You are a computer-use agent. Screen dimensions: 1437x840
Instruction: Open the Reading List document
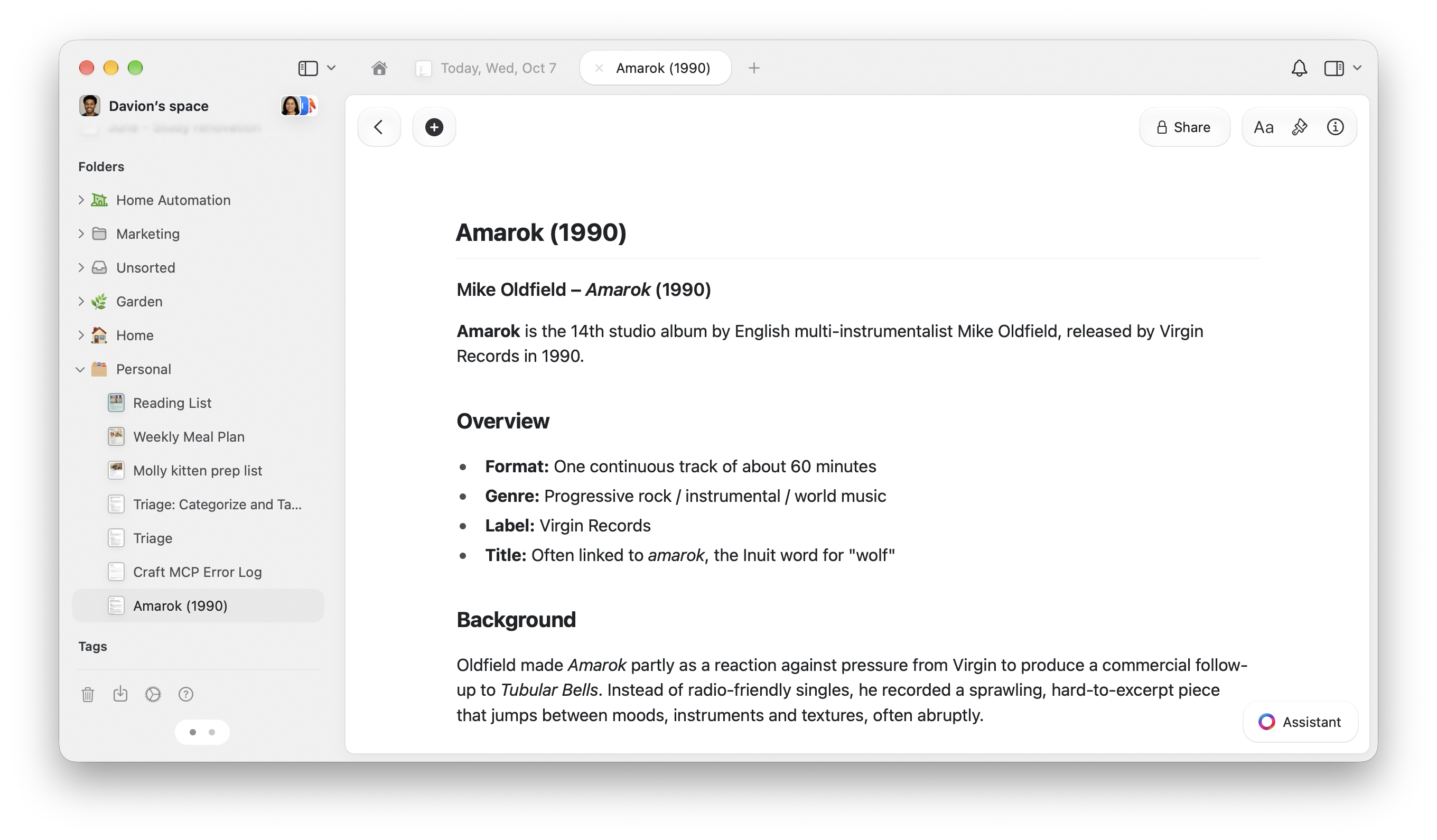(198, 403)
